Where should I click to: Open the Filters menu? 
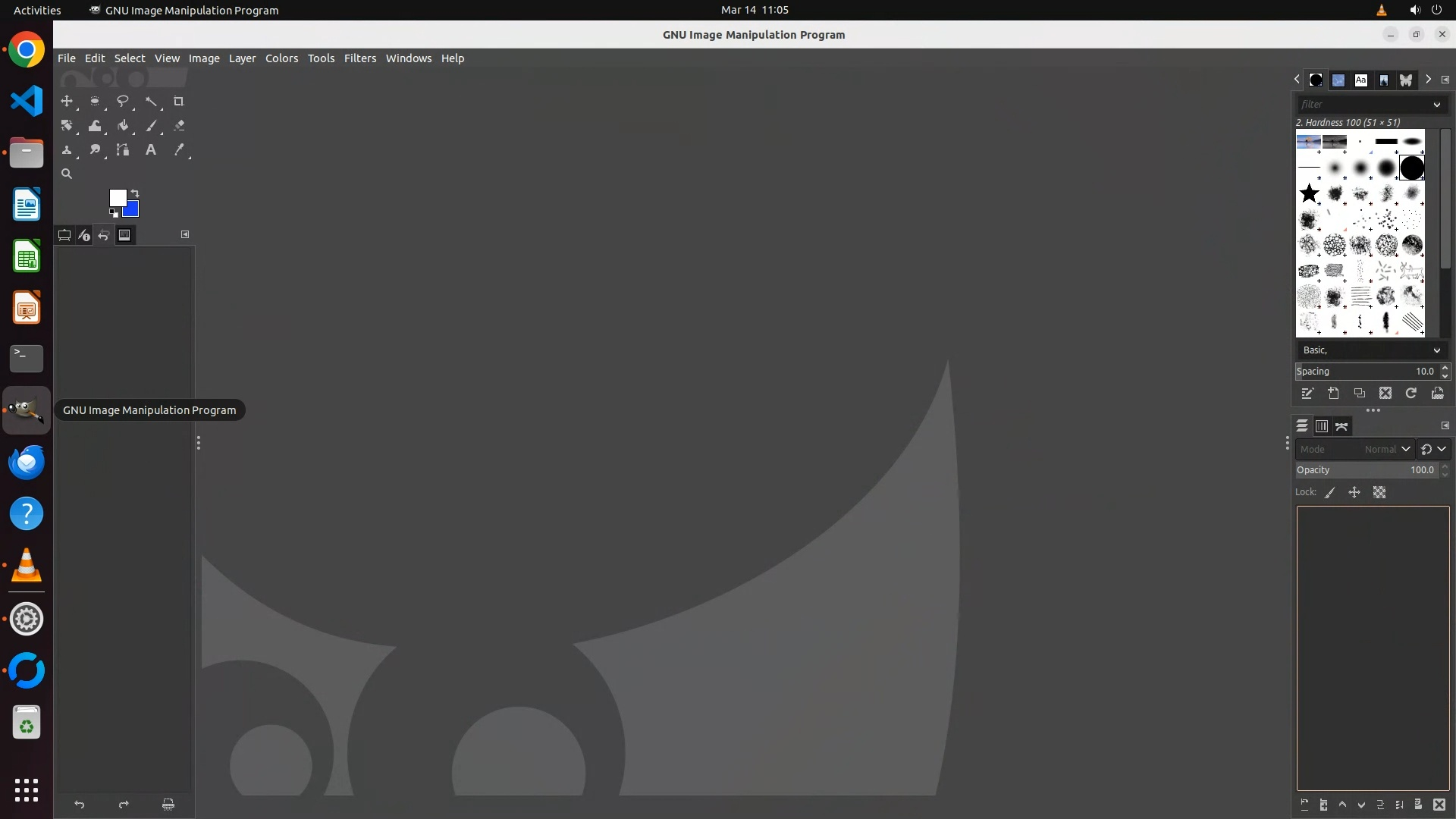[359, 58]
